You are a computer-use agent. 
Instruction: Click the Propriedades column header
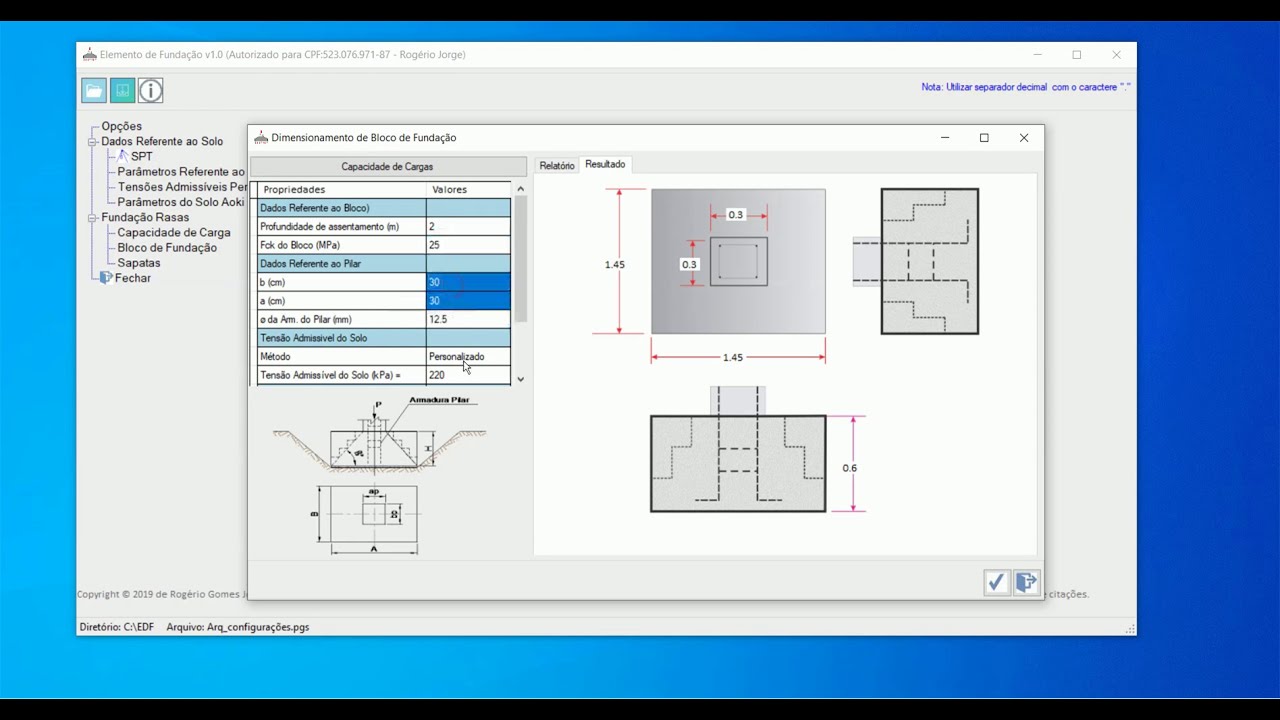click(342, 190)
